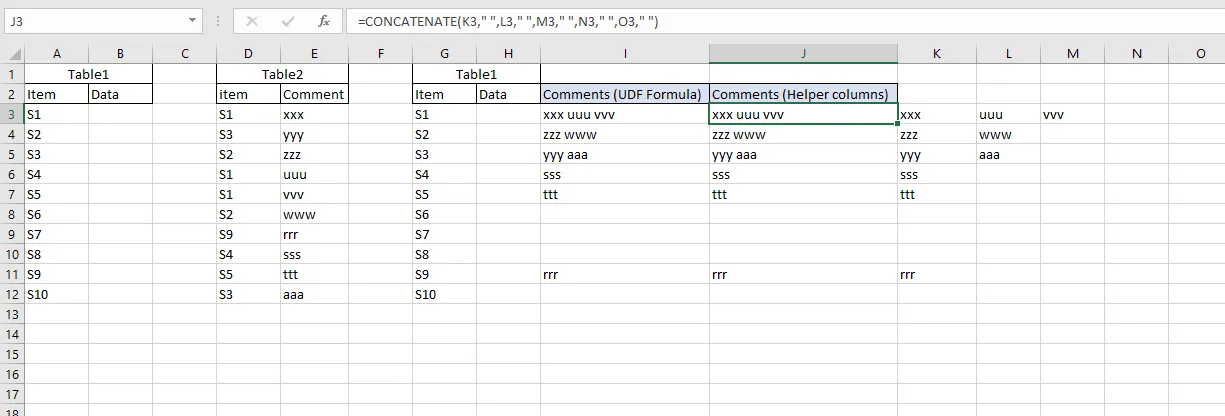Select the aaa cell in column E

[314, 295]
